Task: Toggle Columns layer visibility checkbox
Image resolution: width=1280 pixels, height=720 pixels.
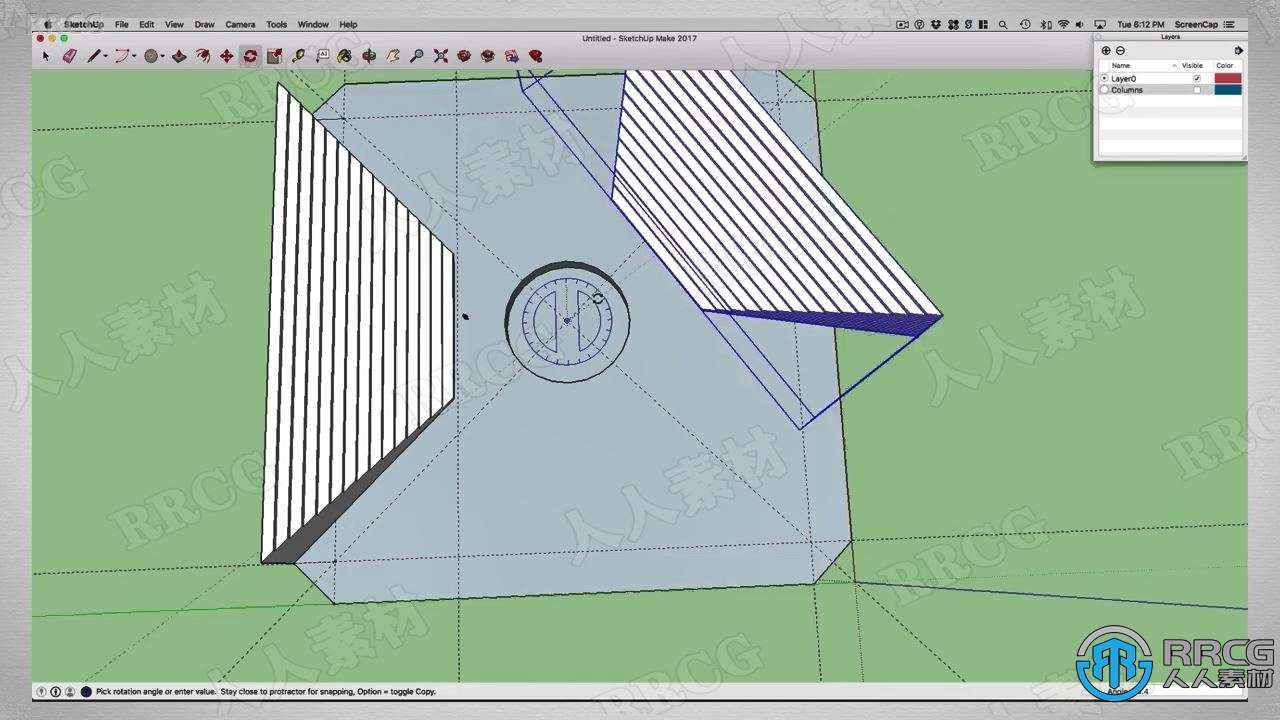Action: (x=1197, y=90)
